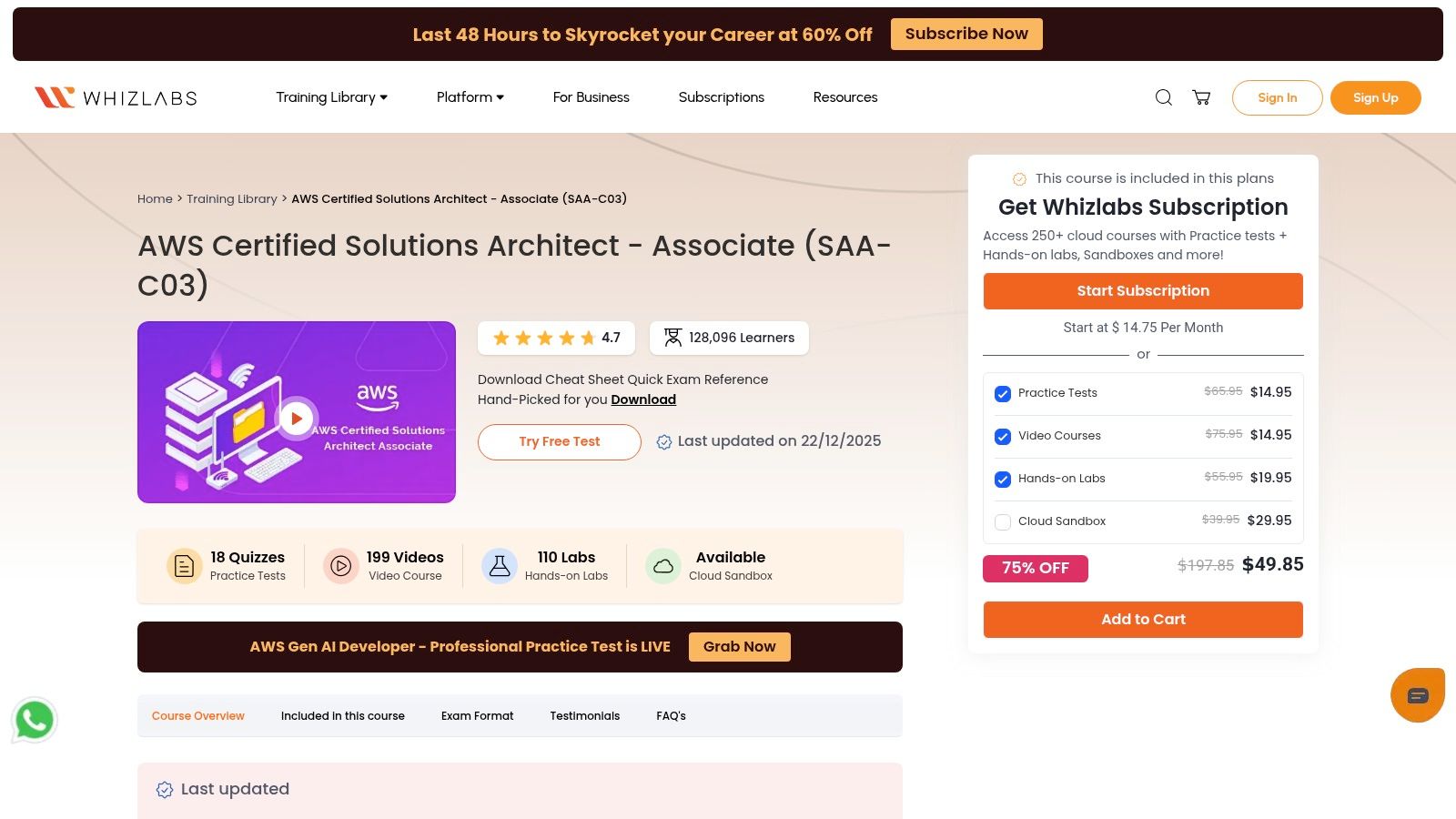Click the star rating 4.7 badge
The image size is (1456, 819).
coord(556,338)
